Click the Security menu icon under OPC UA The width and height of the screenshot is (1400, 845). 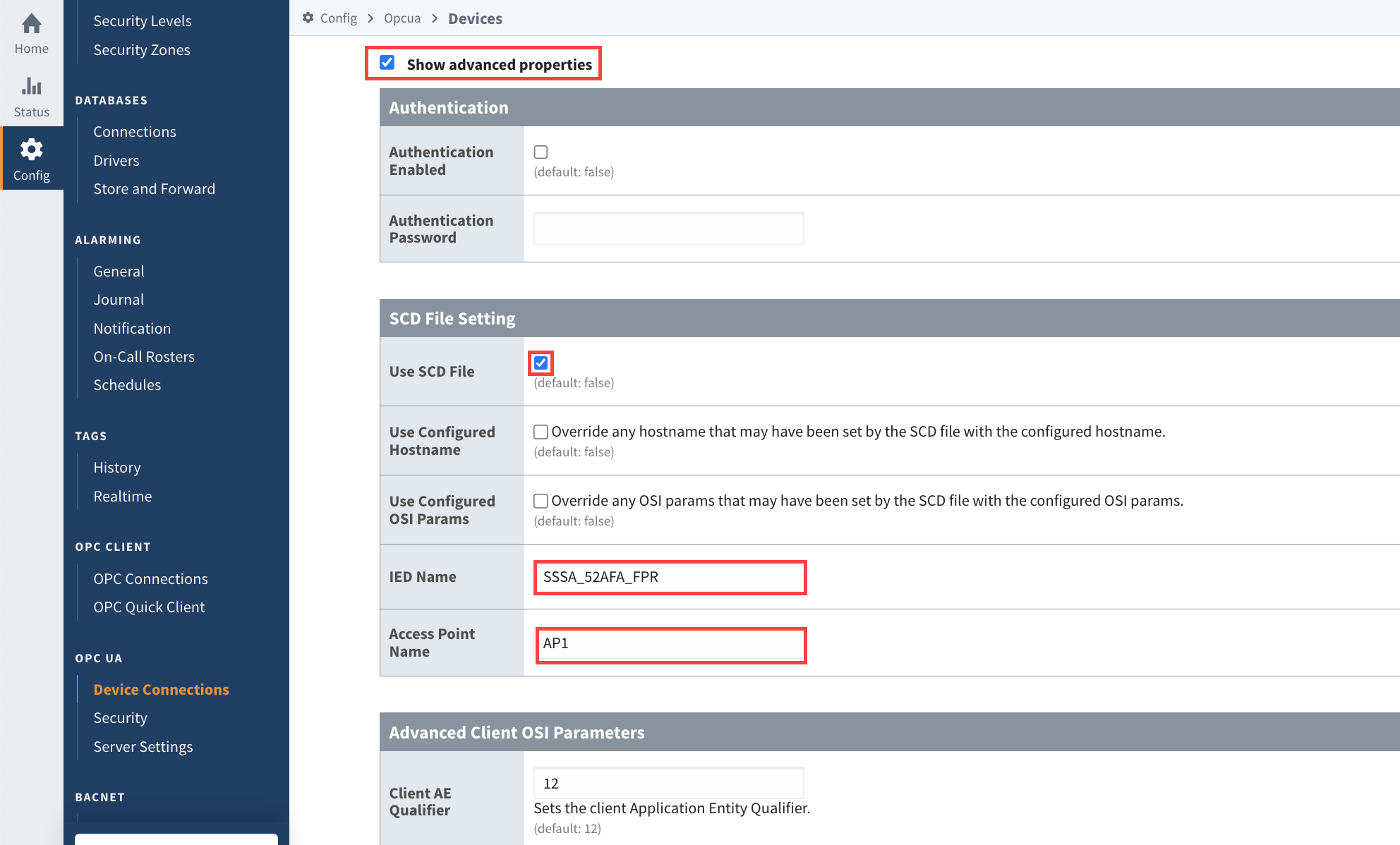pos(120,717)
